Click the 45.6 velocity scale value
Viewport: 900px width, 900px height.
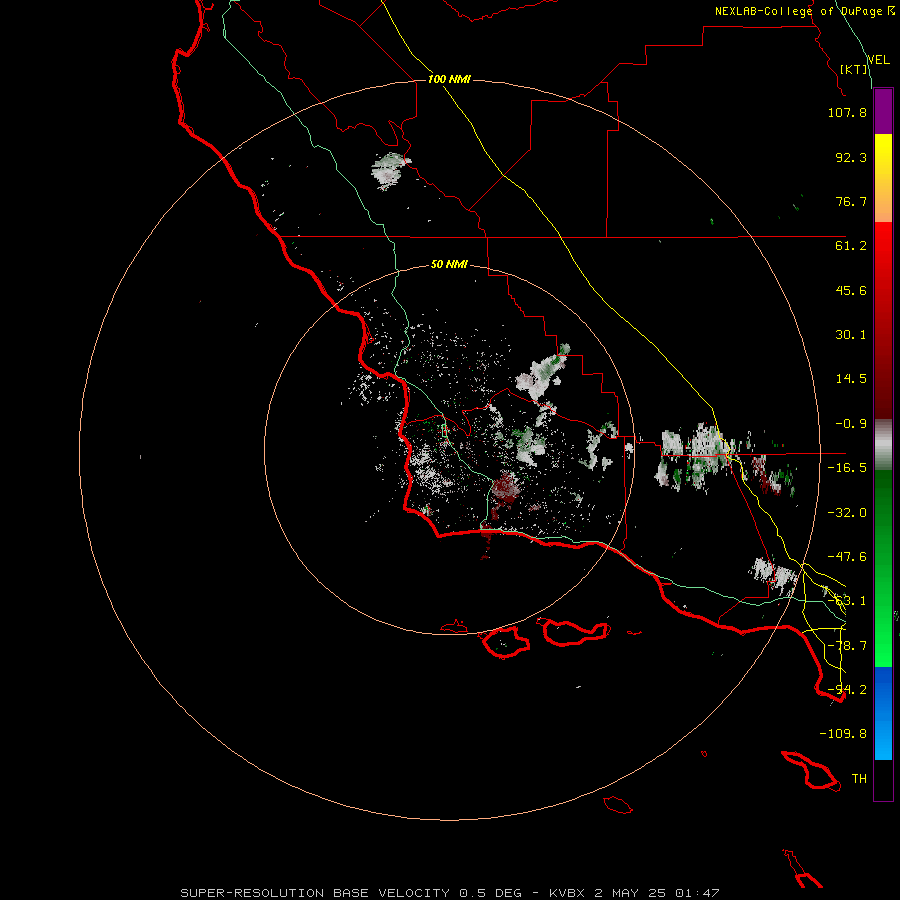(851, 290)
